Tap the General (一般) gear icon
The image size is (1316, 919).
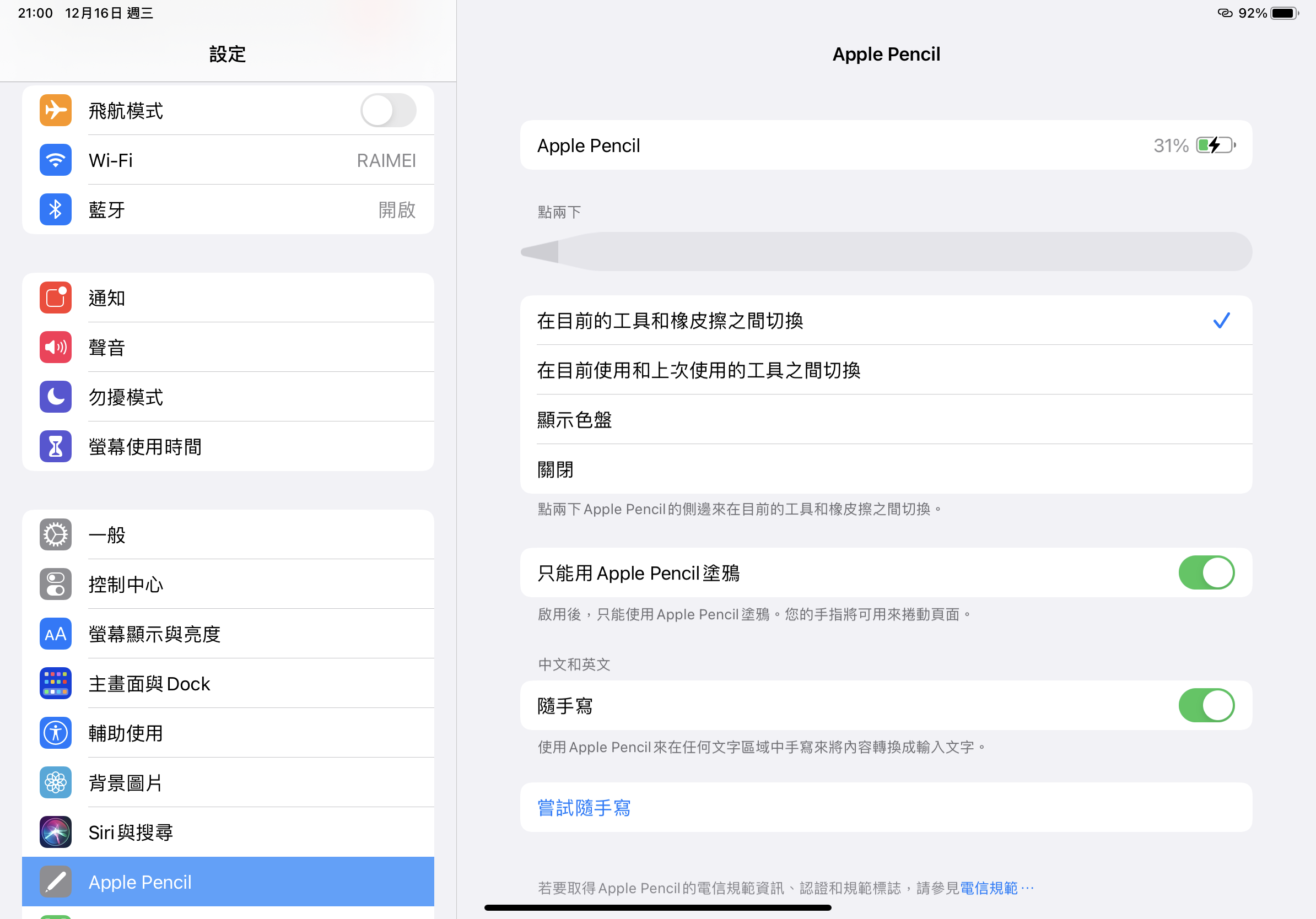[56, 534]
